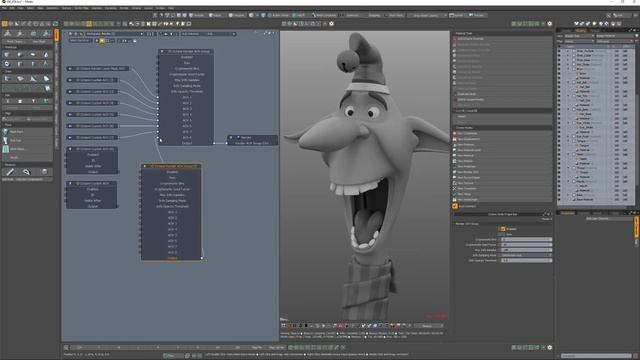Screen dimensions: 640x360
Task: Toggle visibility eye for Hat_Base shader item
Action: click(x=559, y=109)
